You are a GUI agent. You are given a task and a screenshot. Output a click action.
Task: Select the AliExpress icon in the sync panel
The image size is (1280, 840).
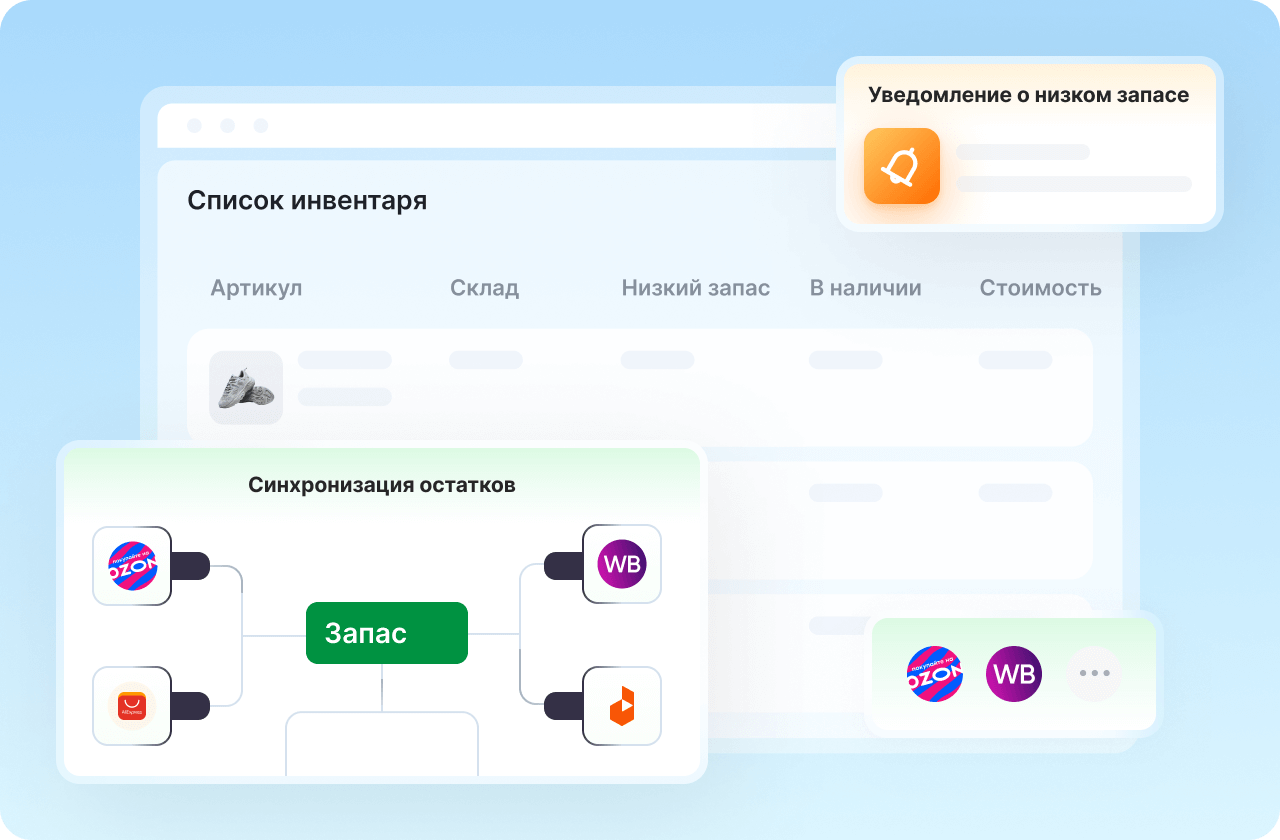(x=132, y=706)
